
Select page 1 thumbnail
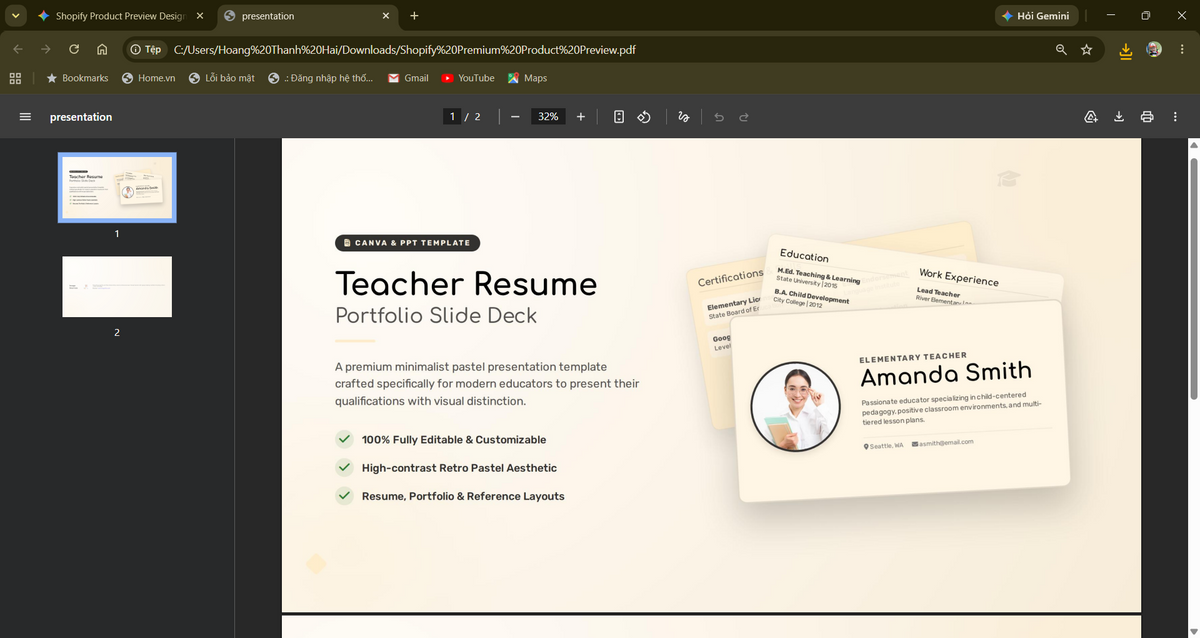[117, 188]
